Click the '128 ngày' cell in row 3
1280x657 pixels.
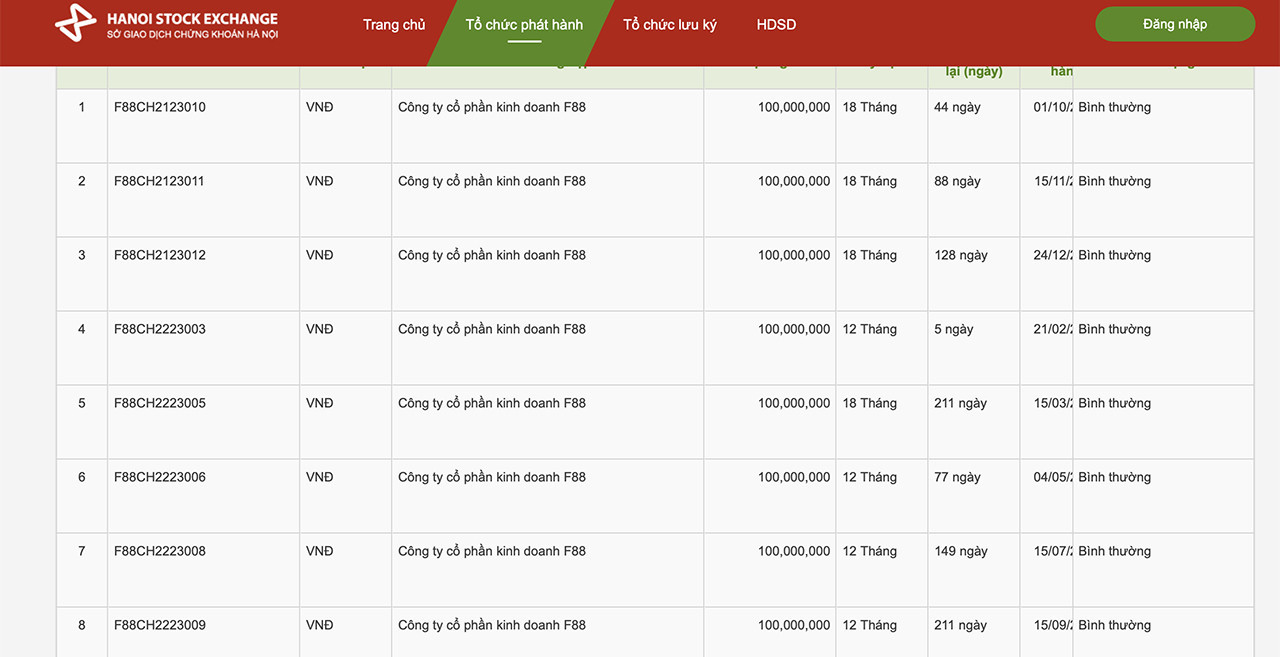[x=960, y=256]
